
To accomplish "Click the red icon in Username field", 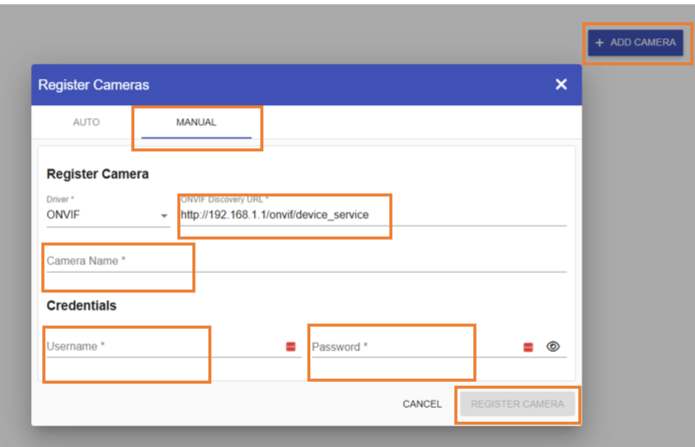I will pyautogui.click(x=291, y=347).
